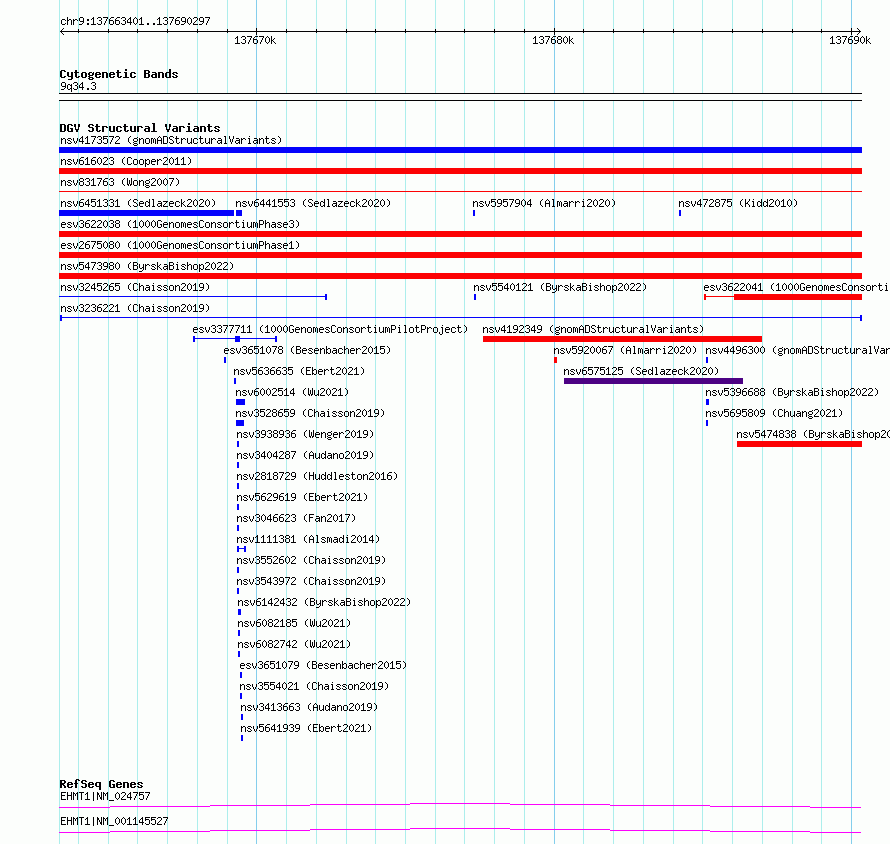Open nsv3245265 (Chaisson2019) variant
The width and height of the screenshot is (890, 844).
click(135, 287)
